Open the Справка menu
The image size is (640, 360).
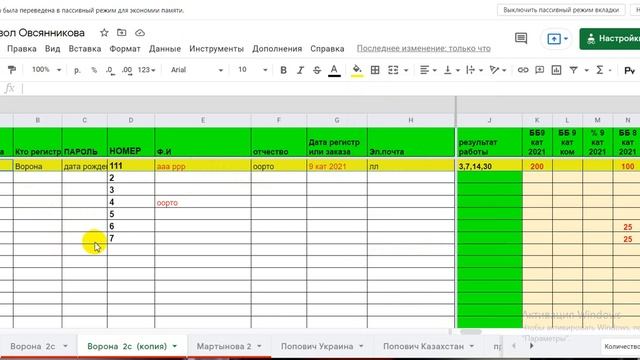point(327,49)
